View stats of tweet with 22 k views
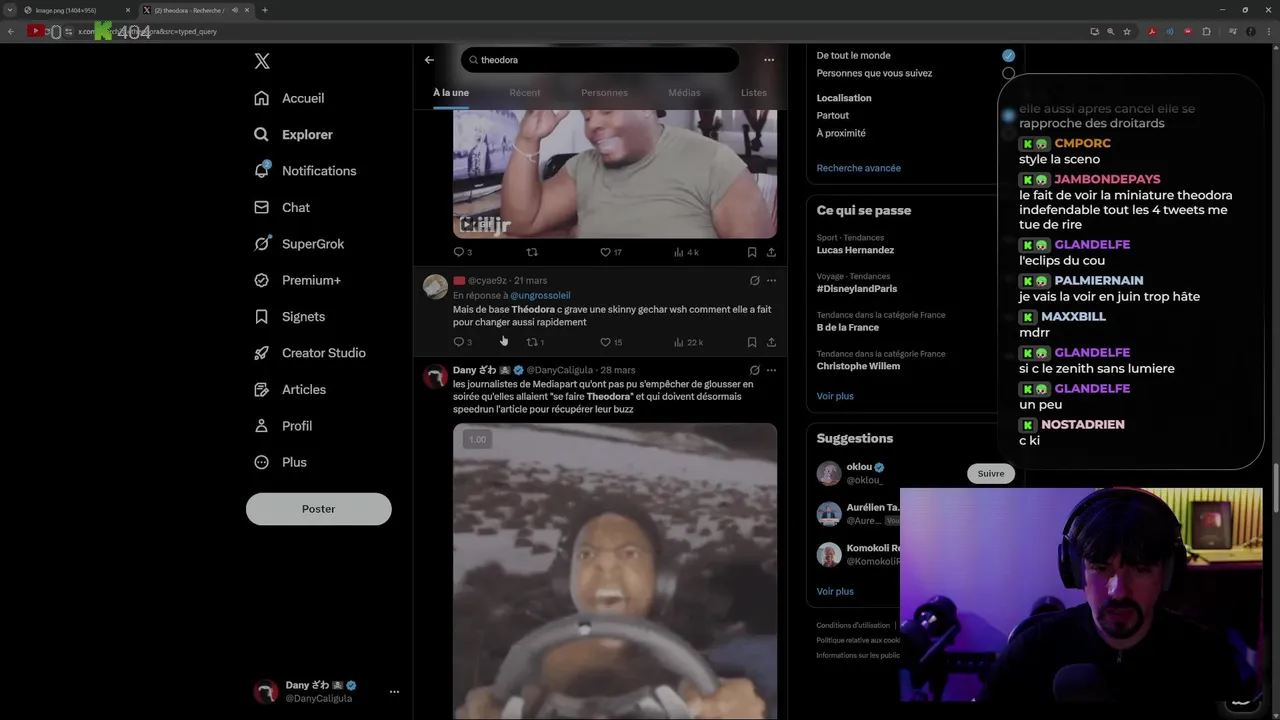The height and width of the screenshot is (720, 1280). 688,342
